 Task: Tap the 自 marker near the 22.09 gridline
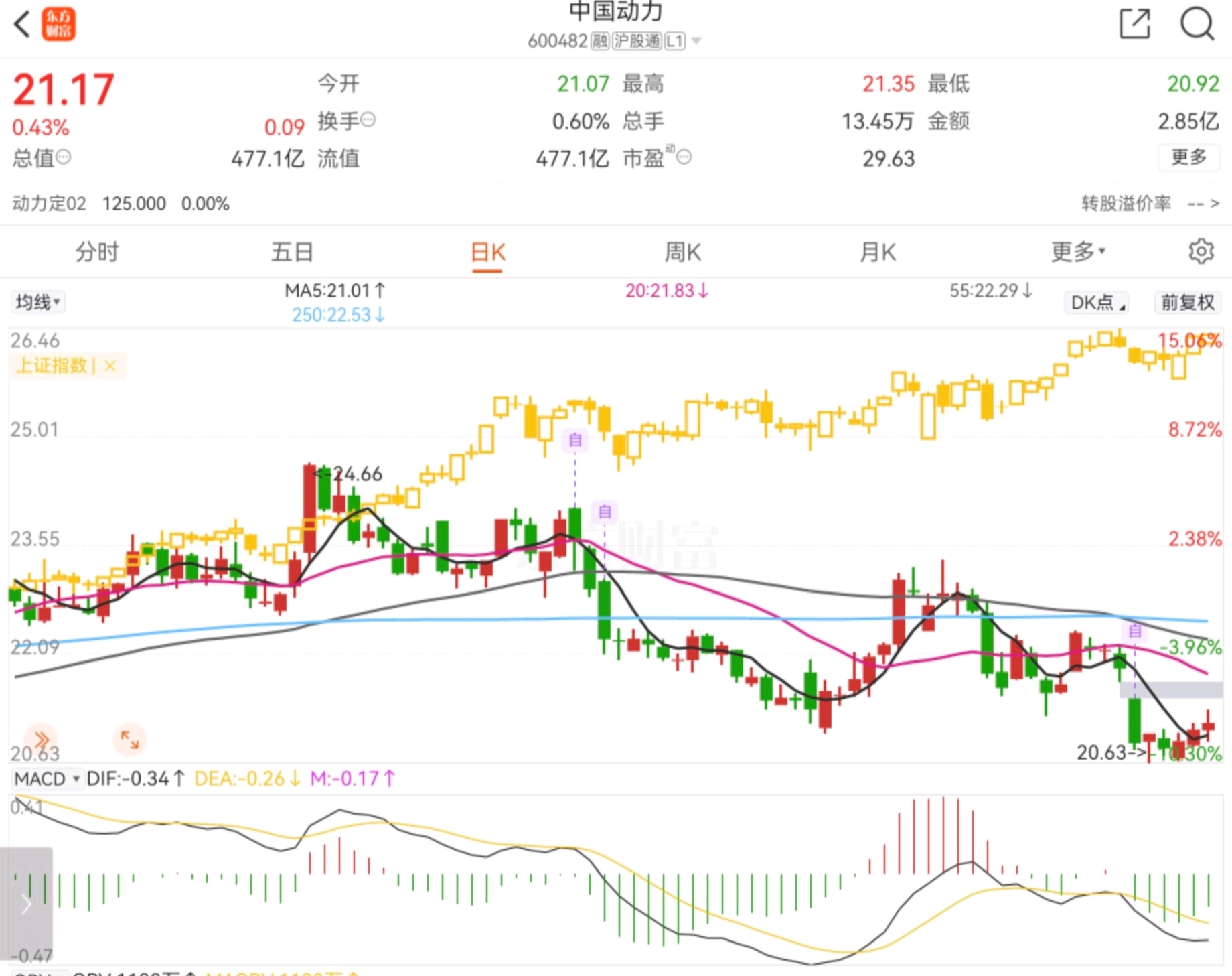[x=1135, y=630]
